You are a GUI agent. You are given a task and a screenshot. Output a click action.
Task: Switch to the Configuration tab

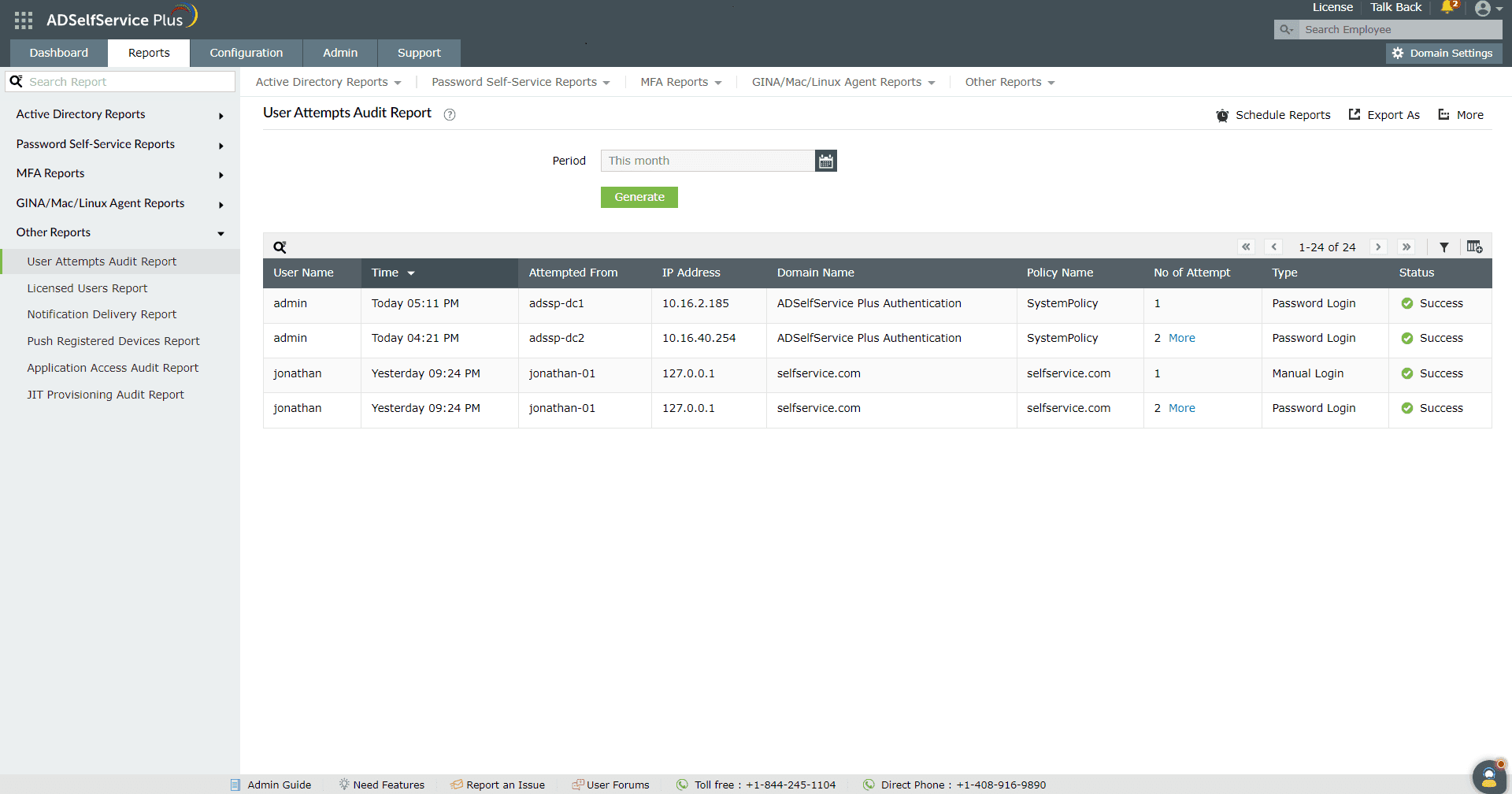[246, 53]
